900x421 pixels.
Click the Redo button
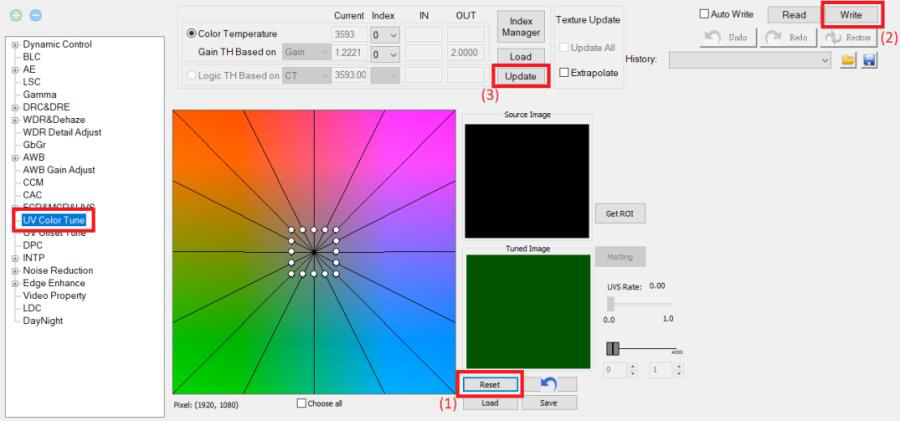pos(789,37)
